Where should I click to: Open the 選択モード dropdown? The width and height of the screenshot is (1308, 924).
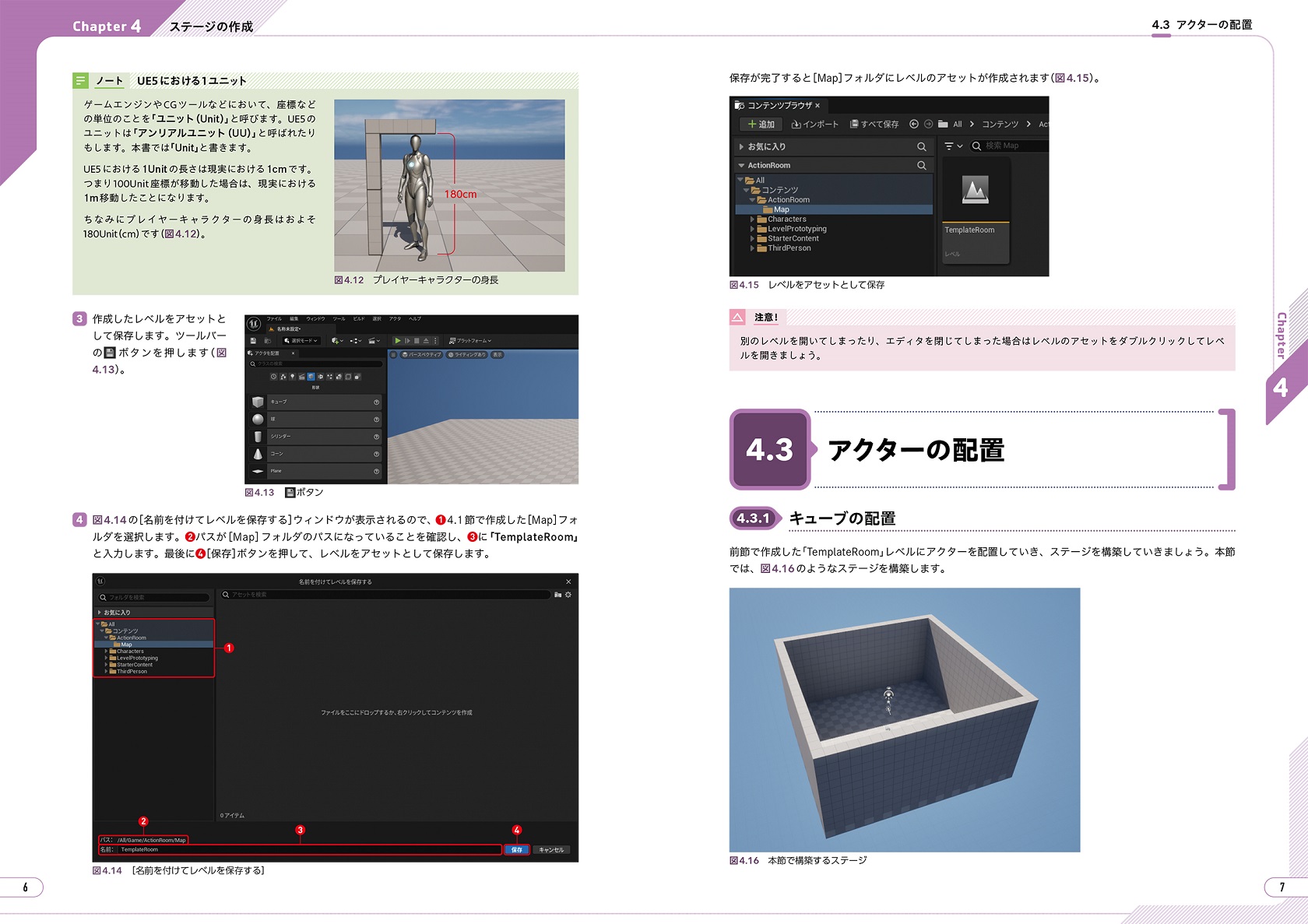[301, 341]
